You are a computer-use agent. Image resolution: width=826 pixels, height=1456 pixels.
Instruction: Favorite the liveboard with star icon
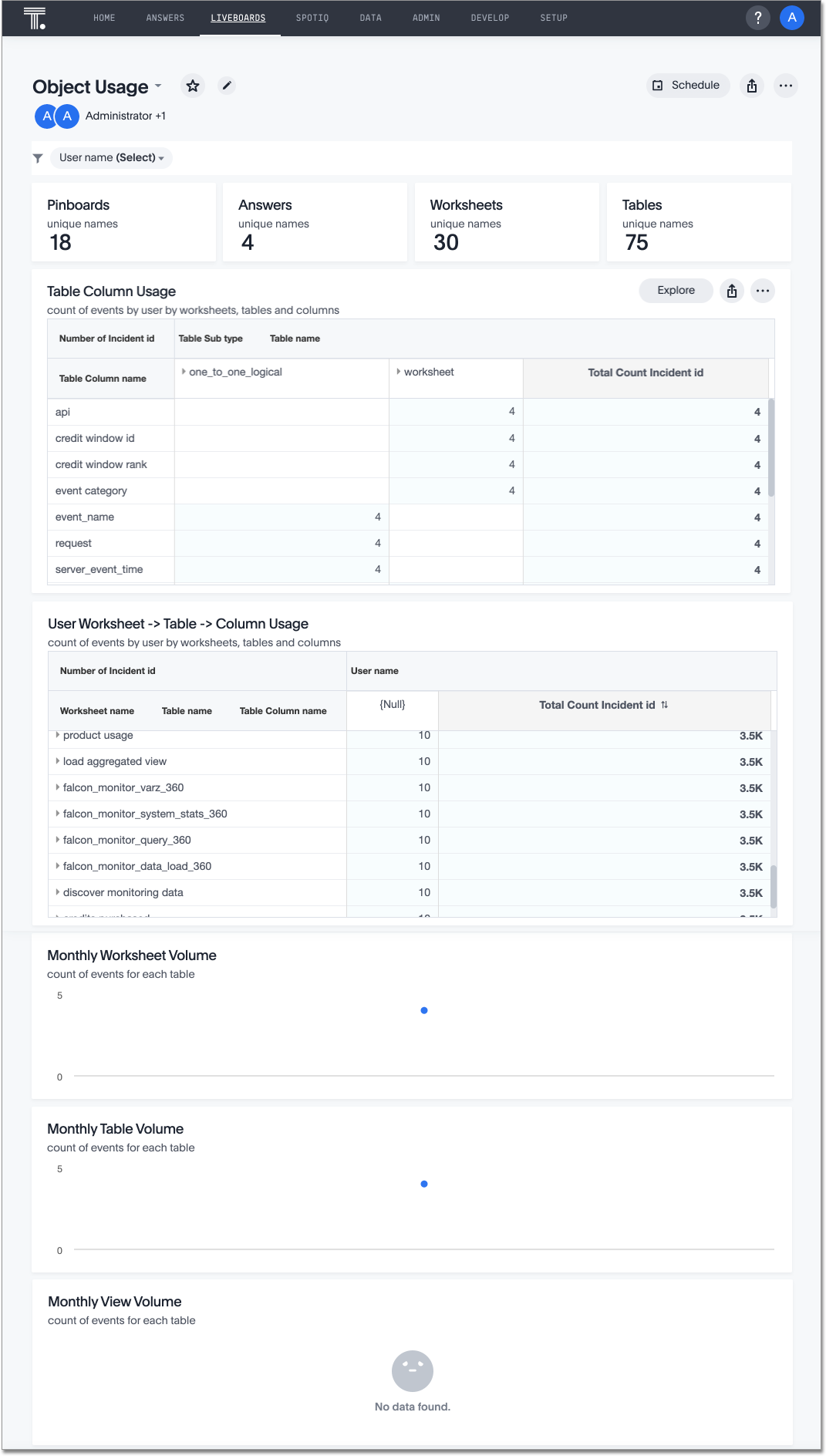(193, 86)
